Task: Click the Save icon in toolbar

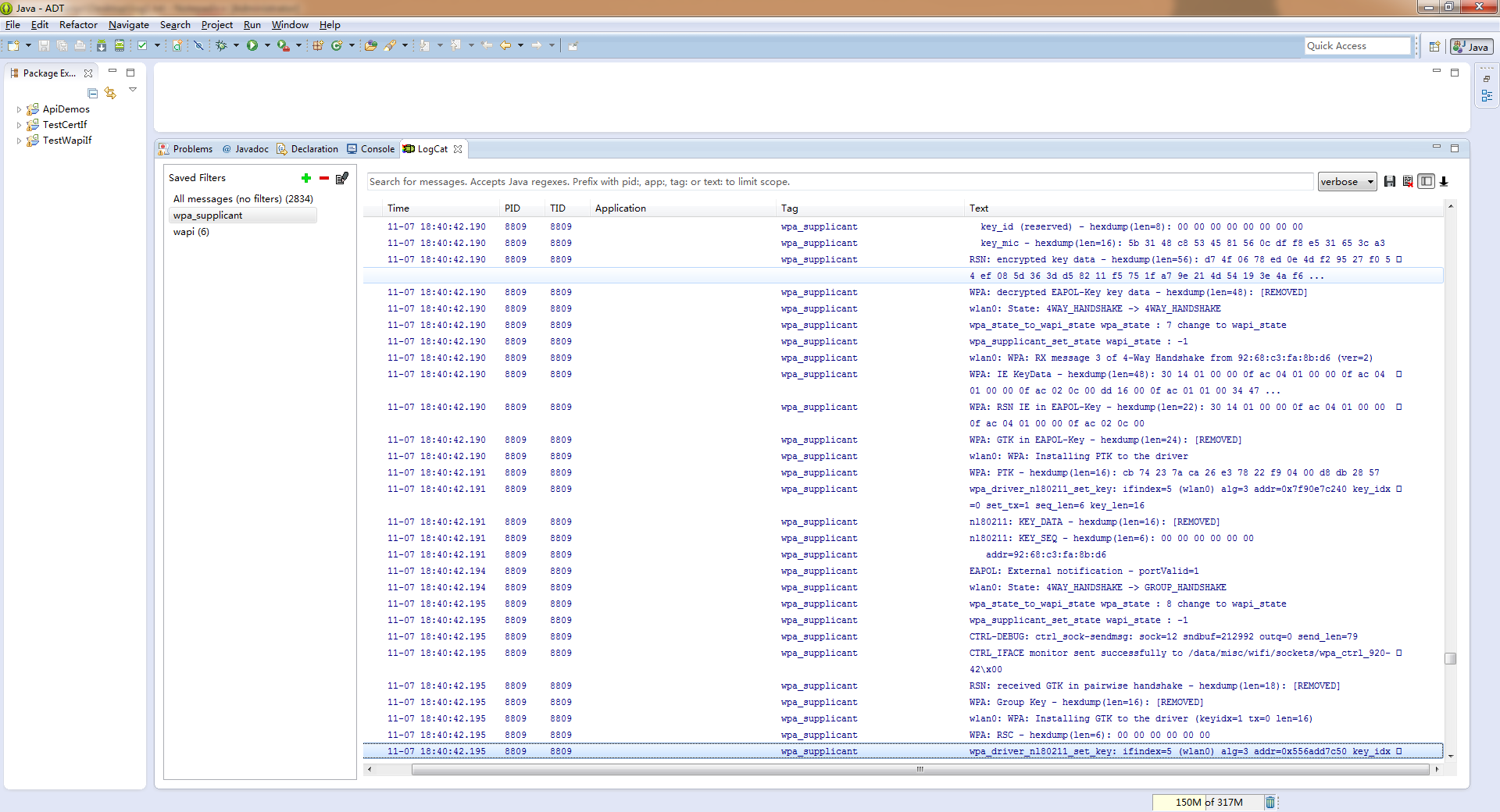Action: click(44, 46)
